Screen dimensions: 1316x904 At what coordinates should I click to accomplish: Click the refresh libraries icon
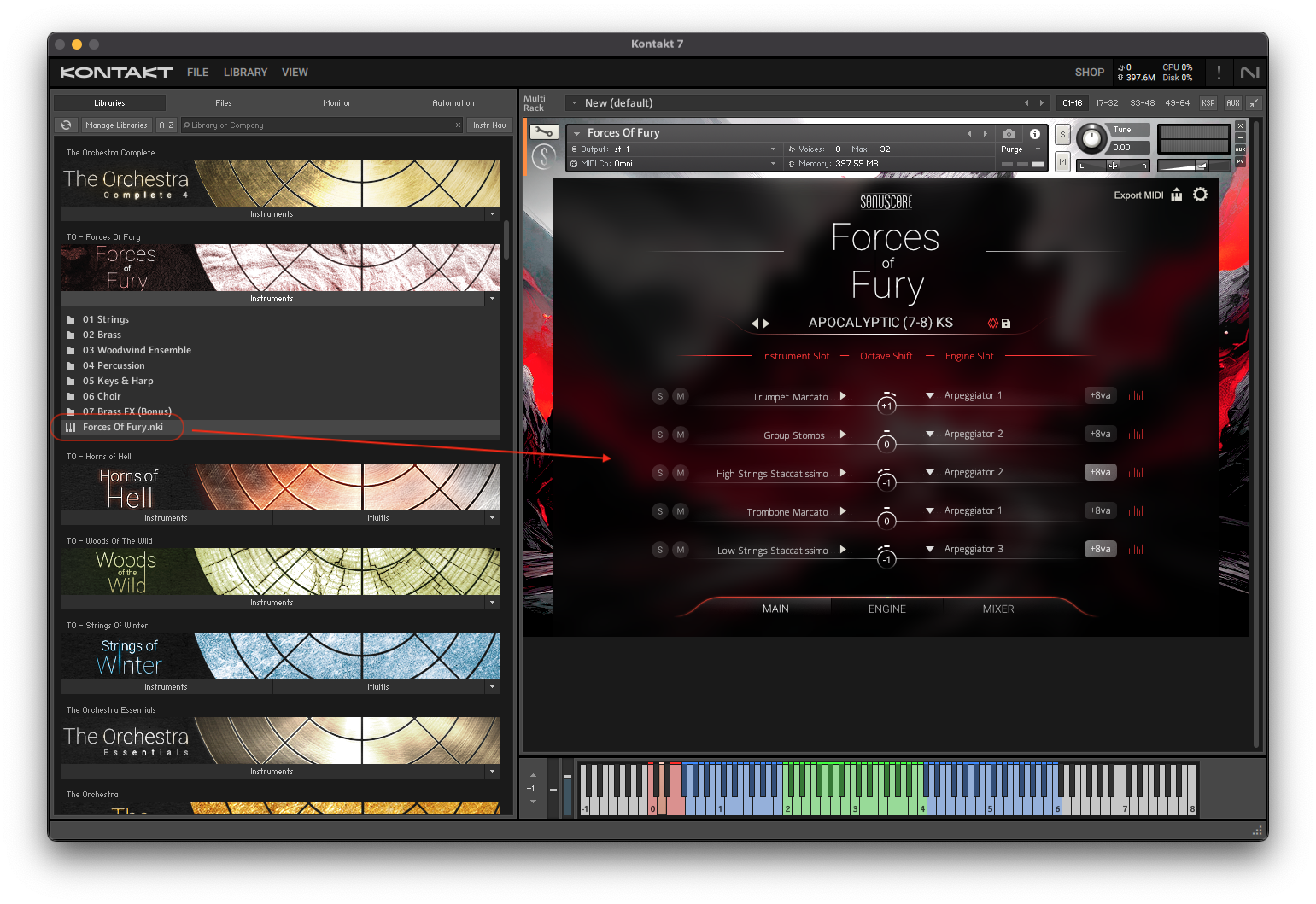66,125
